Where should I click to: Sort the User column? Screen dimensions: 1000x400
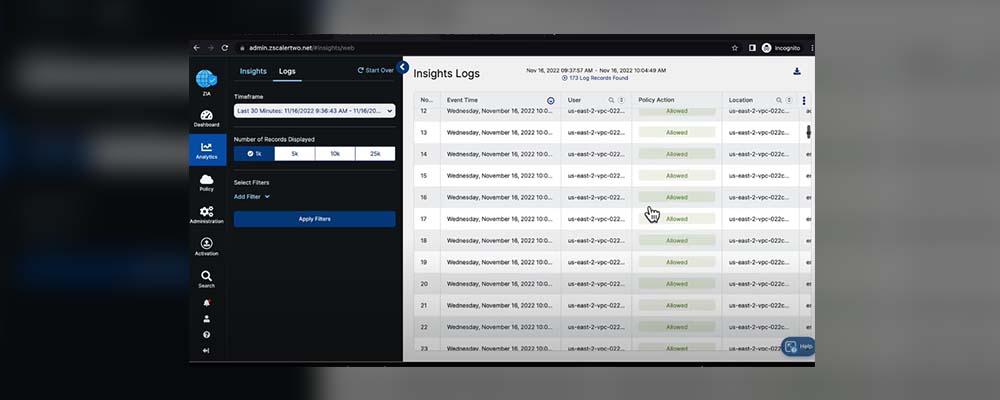(x=621, y=100)
